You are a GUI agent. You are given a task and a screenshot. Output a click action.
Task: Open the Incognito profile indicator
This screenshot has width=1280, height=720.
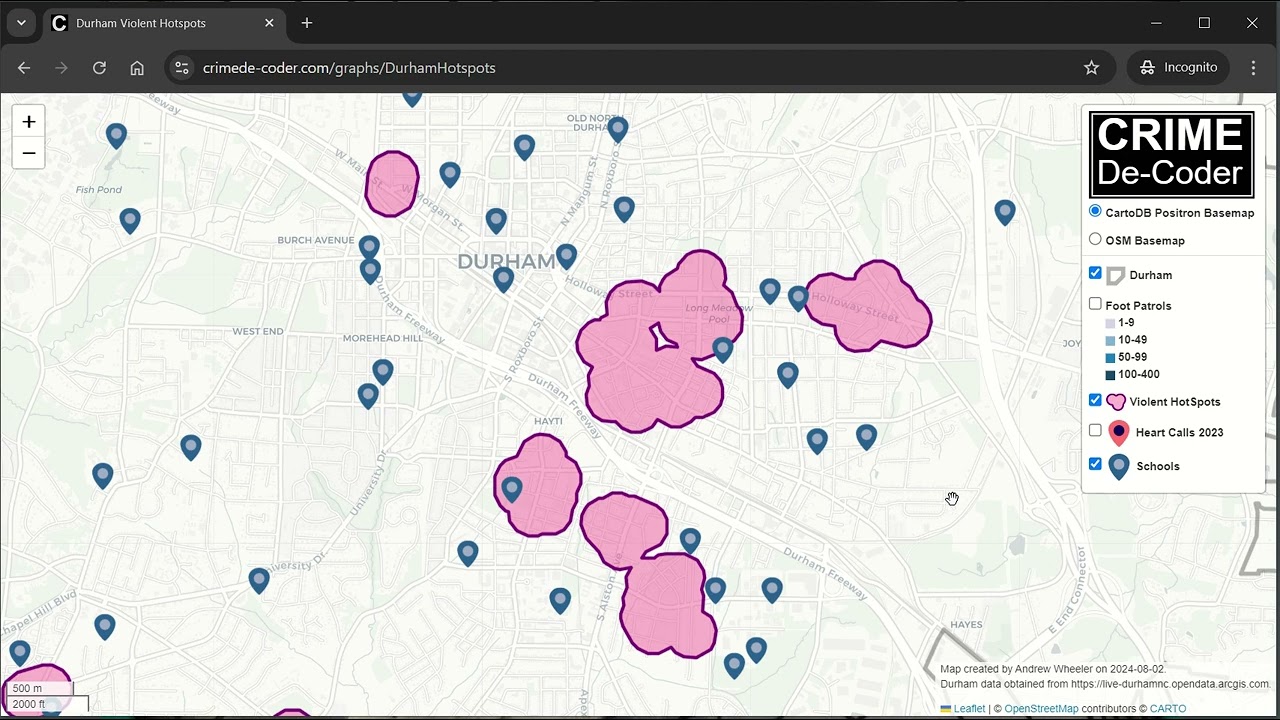pyautogui.click(x=1178, y=68)
